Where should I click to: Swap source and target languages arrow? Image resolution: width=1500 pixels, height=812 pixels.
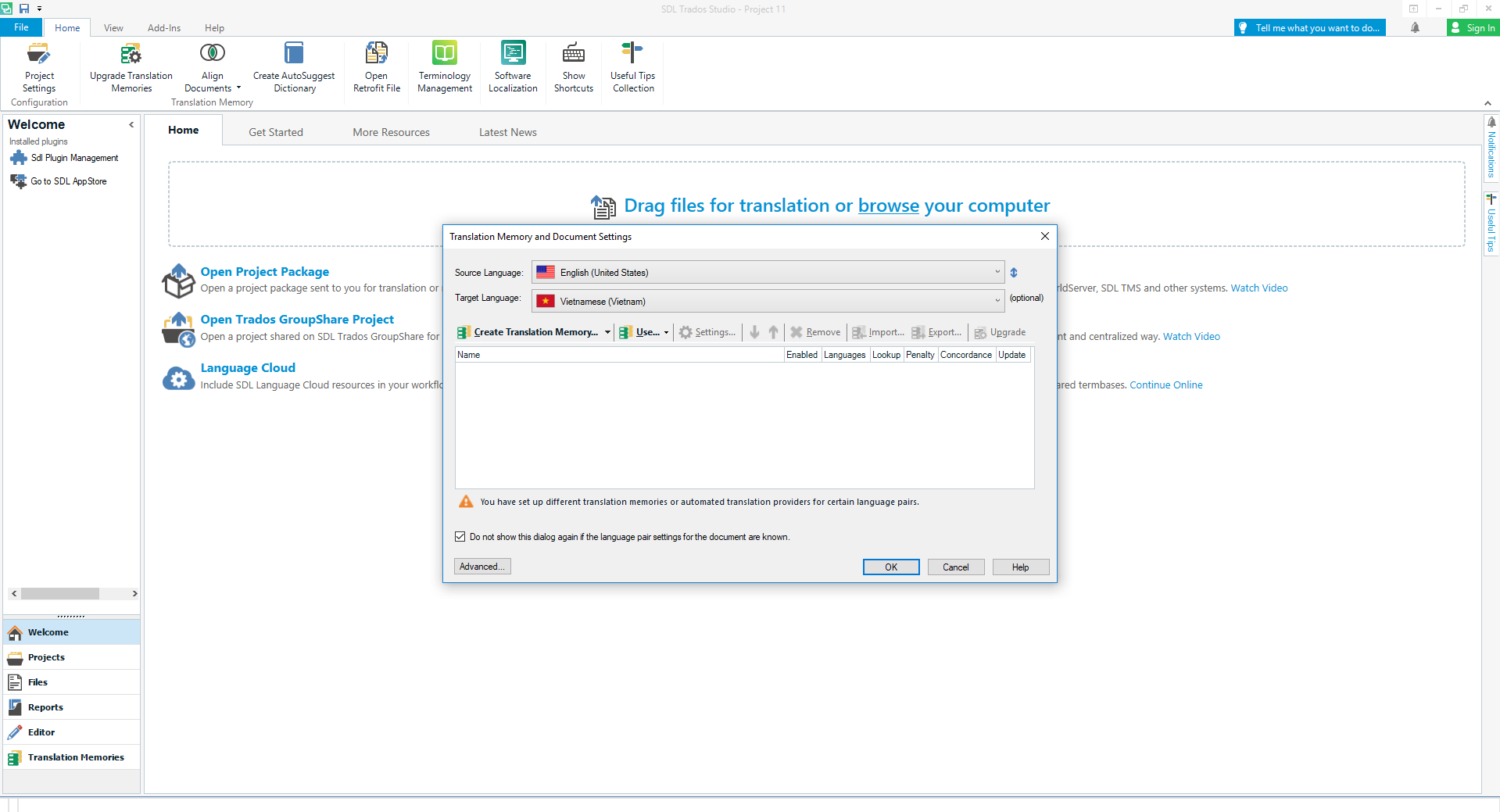(1014, 273)
